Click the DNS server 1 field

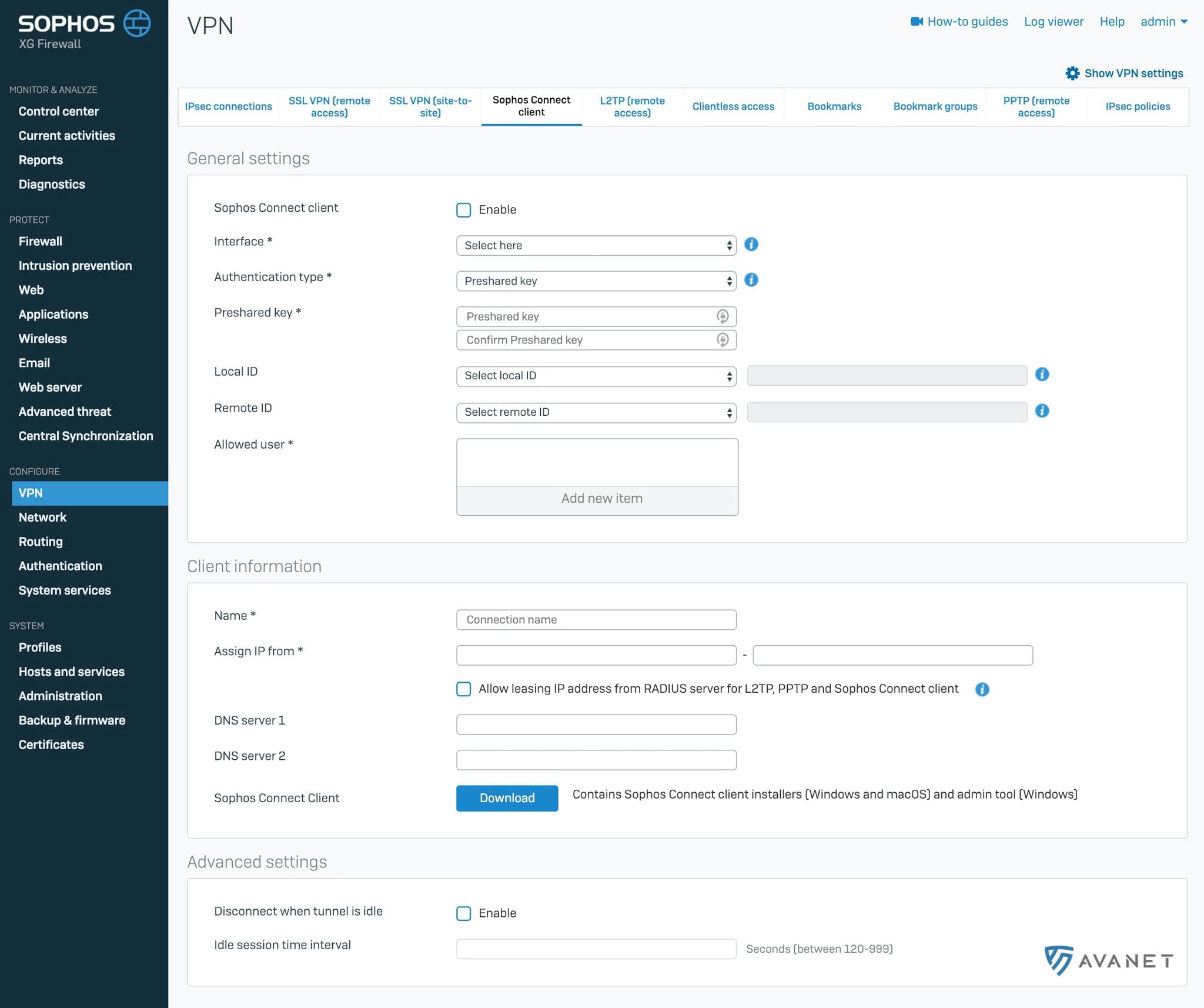pyautogui.click(x=596, y=725)
